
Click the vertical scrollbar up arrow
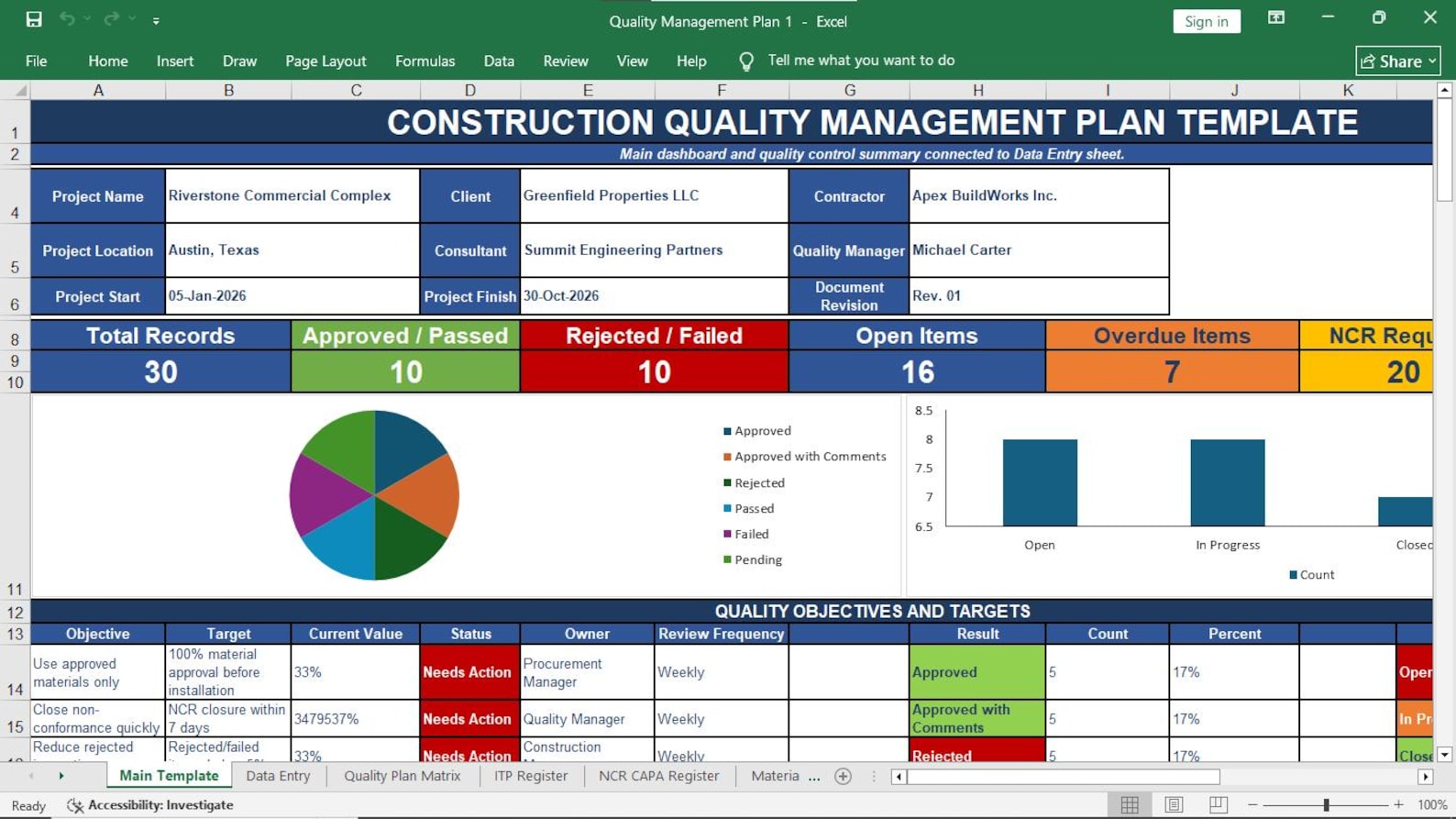point(1444,90)
